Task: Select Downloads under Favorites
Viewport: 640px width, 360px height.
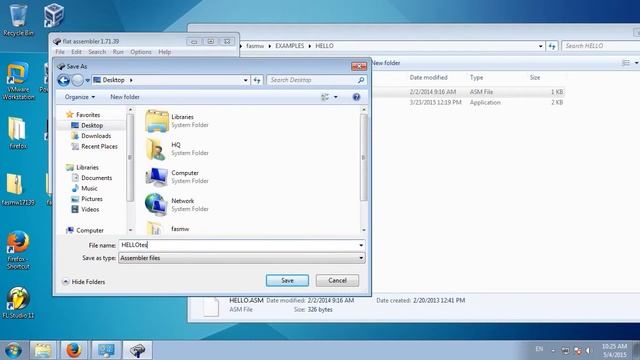Action: 96,136
